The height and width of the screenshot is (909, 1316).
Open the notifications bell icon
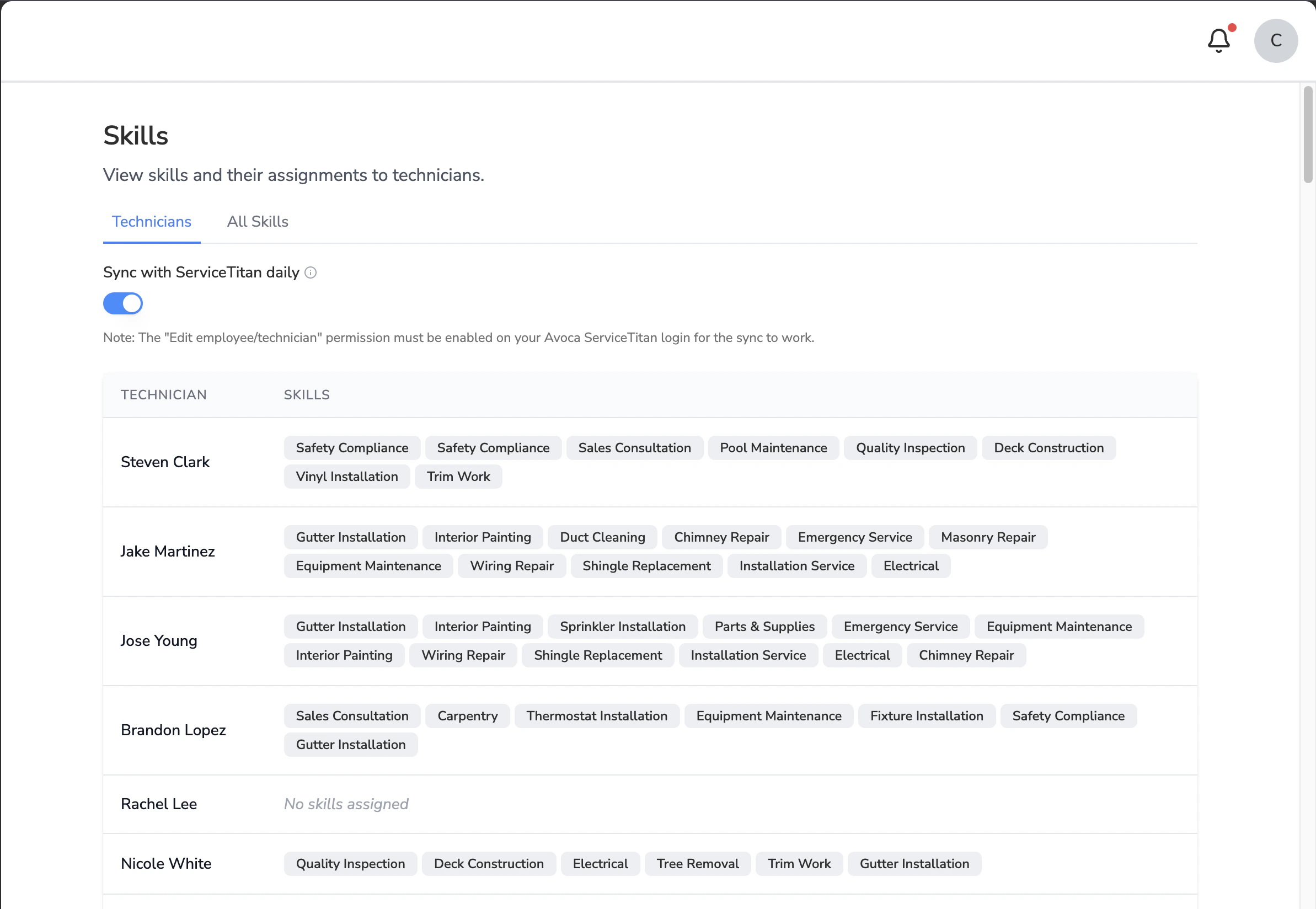click(x=1218, y=40)
